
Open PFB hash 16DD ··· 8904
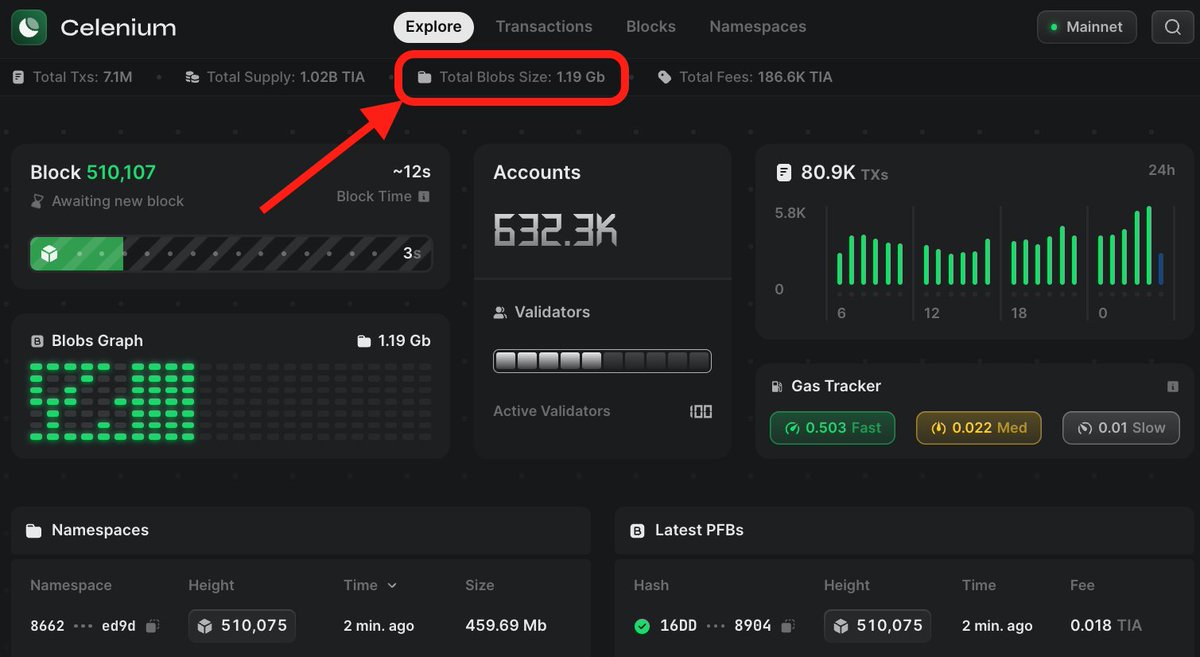point(715,626)
